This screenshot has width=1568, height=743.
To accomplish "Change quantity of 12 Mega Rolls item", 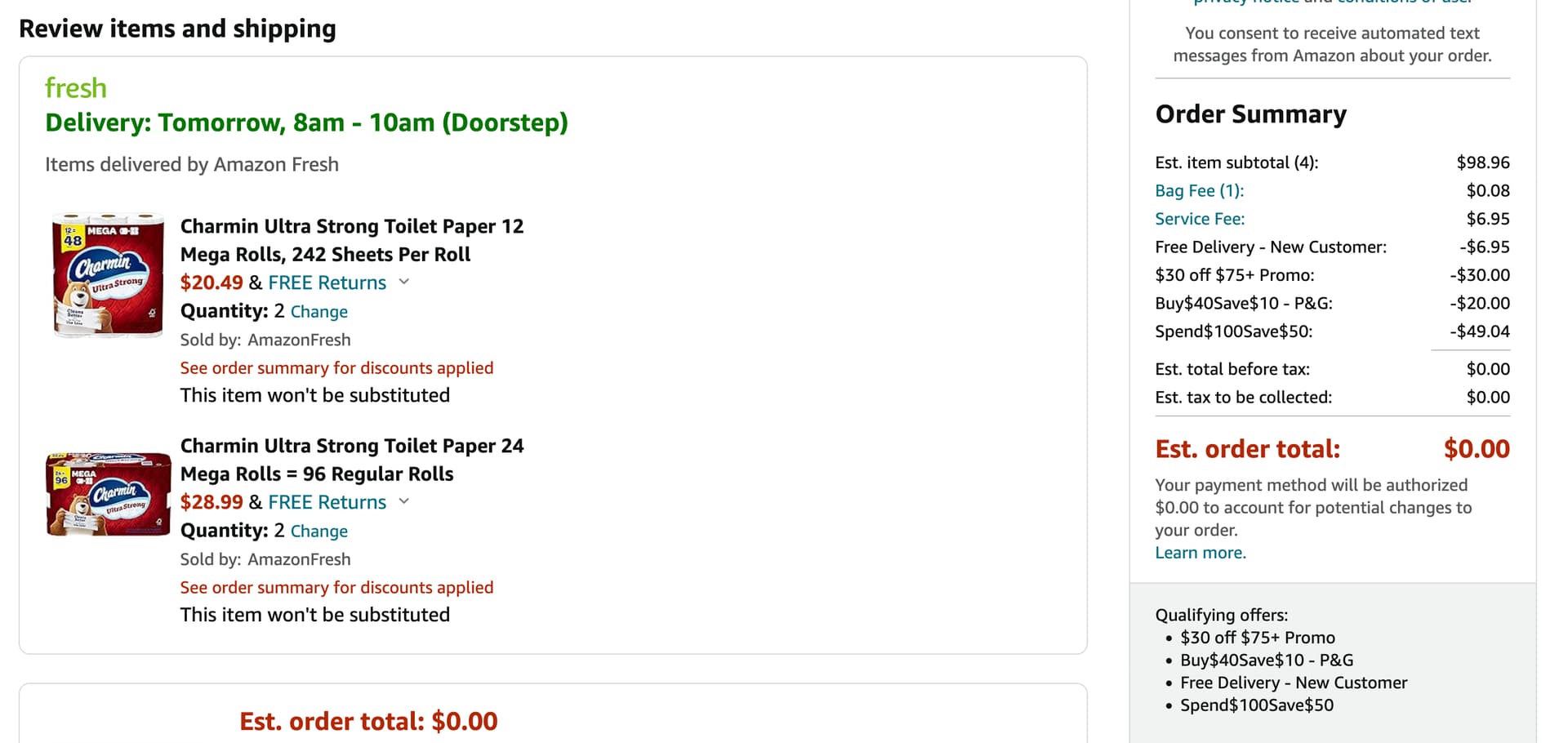I will (x=318, y=312).
